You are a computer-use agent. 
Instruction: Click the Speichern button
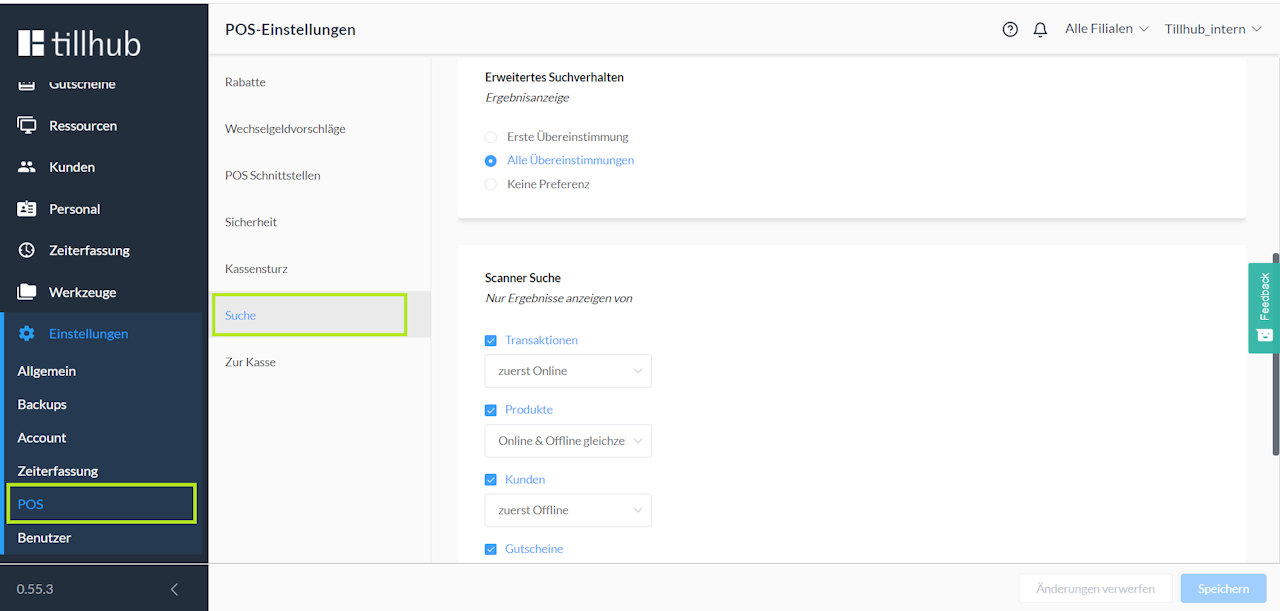(x=1223, y=588)
